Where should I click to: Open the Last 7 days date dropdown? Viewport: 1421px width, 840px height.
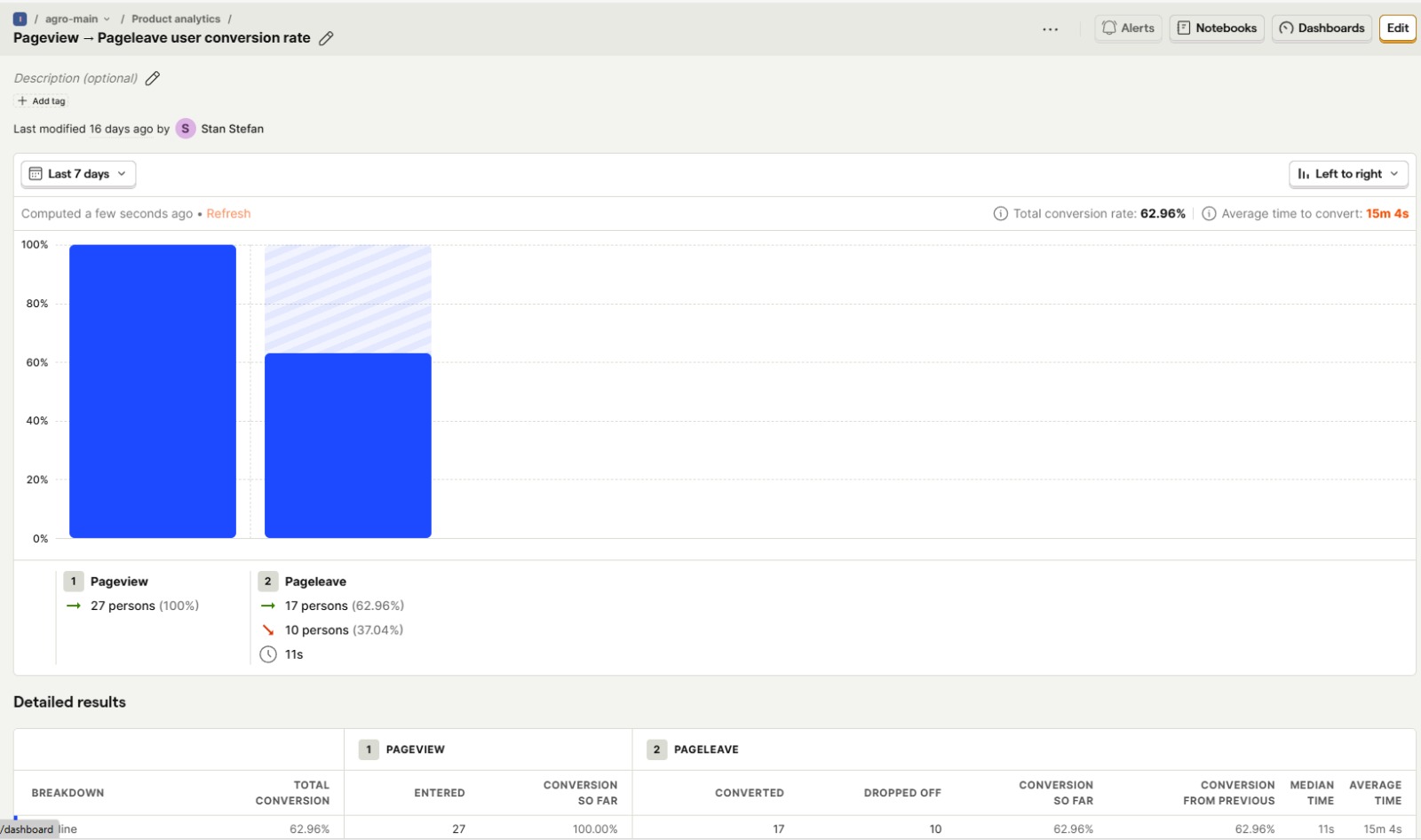(78, 174)
